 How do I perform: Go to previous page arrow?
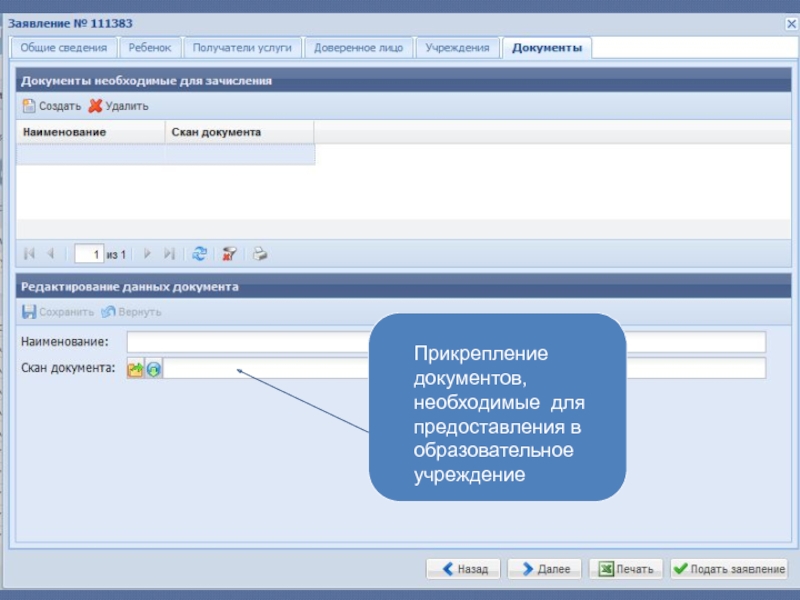(x=50, y=255)
